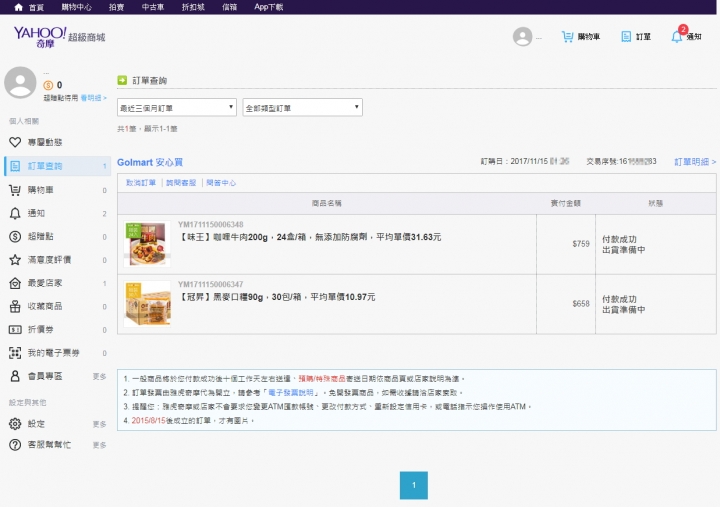The width and height of the screenshot is (720, 507).
Task: Open 電子發票說明 link in notes
Action: coord(291,393)
